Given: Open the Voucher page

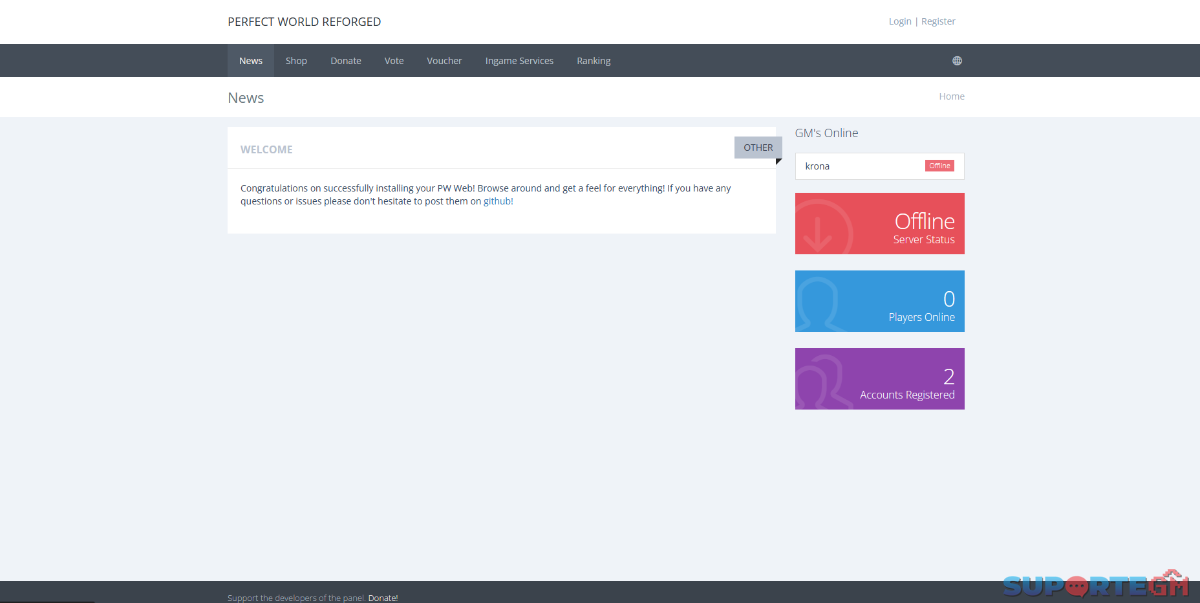Looking at the screenshot, I should tap(444, 61).
